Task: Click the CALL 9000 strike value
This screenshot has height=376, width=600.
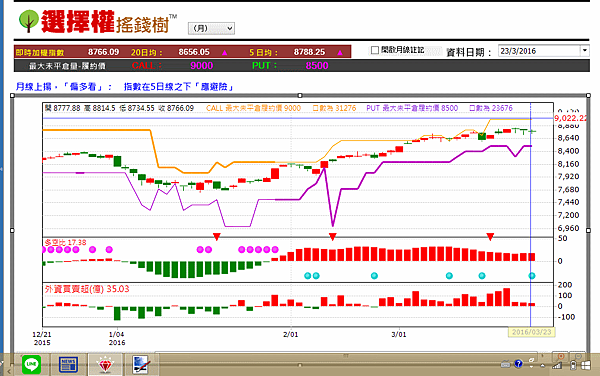Action: coord(202,66)
